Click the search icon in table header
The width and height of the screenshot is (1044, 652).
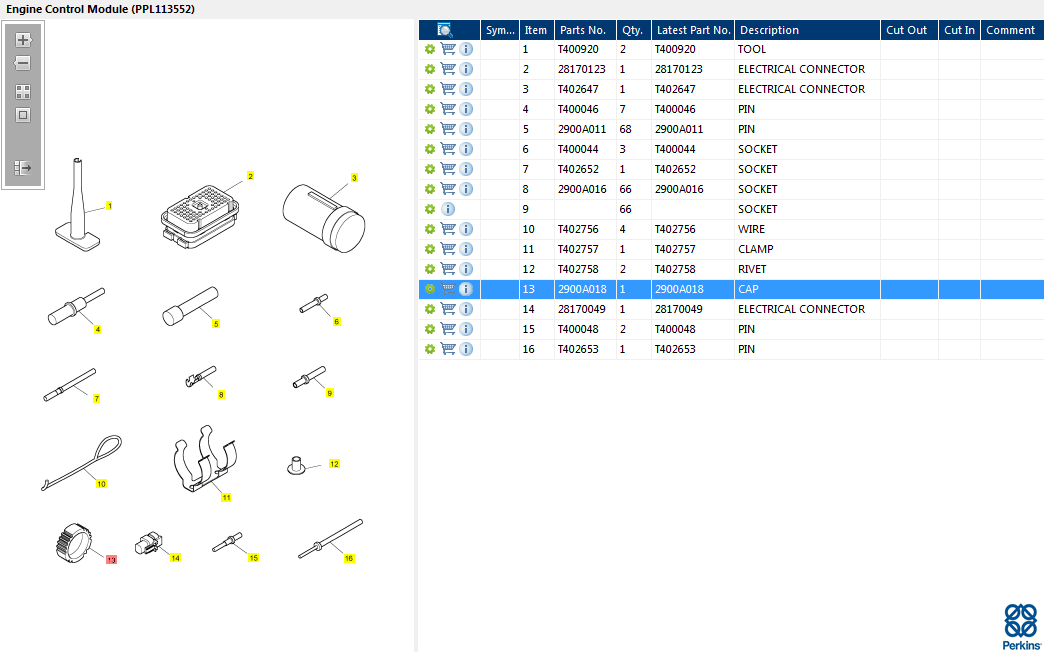point(445,30)
